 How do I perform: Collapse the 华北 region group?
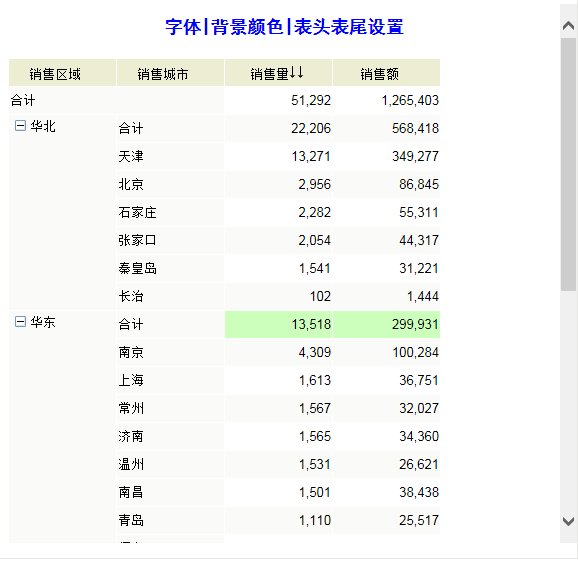20,126
